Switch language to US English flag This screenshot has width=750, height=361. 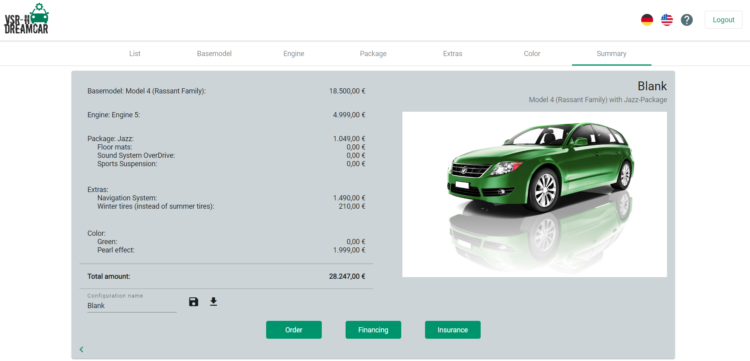tap(667, 20)
